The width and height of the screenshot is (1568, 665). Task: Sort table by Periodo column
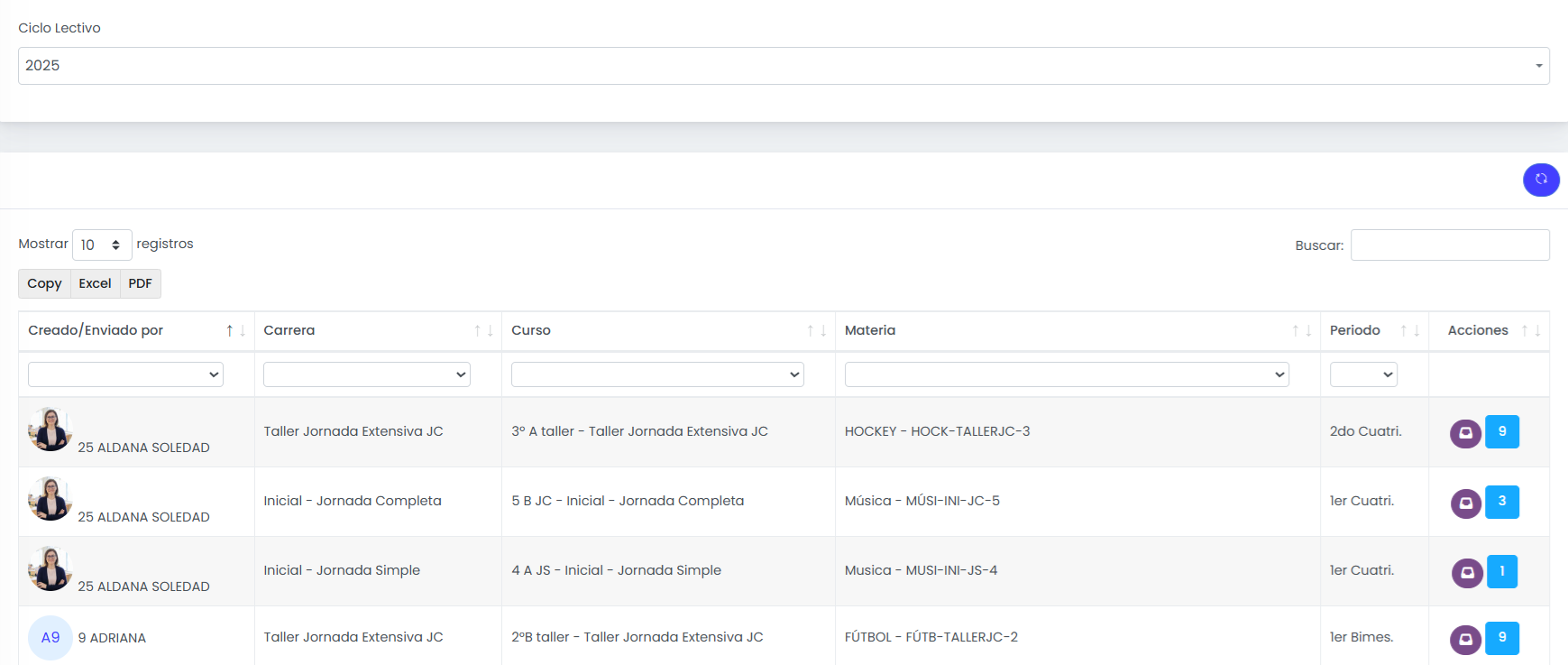tap(1374, 330)
